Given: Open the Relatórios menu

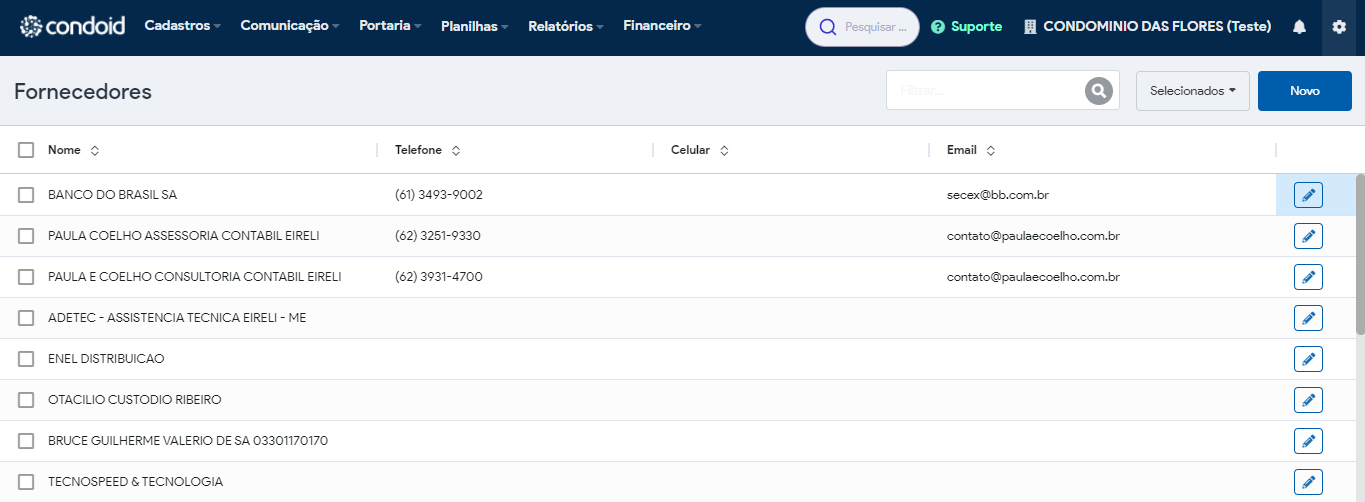Looking at the screenshot, I should pyautogui.click(x=566, y=27).
